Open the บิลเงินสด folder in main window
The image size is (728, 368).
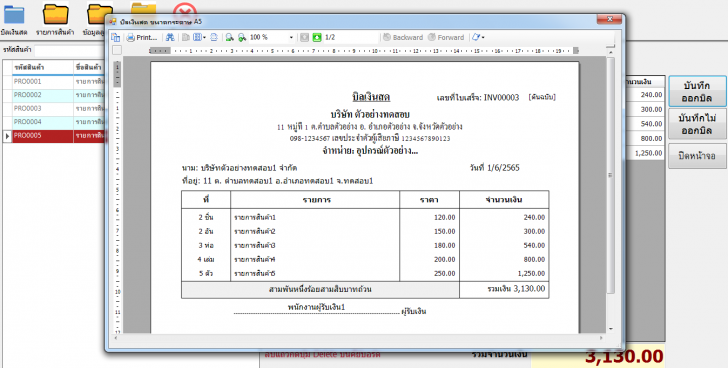pos(14,19)
